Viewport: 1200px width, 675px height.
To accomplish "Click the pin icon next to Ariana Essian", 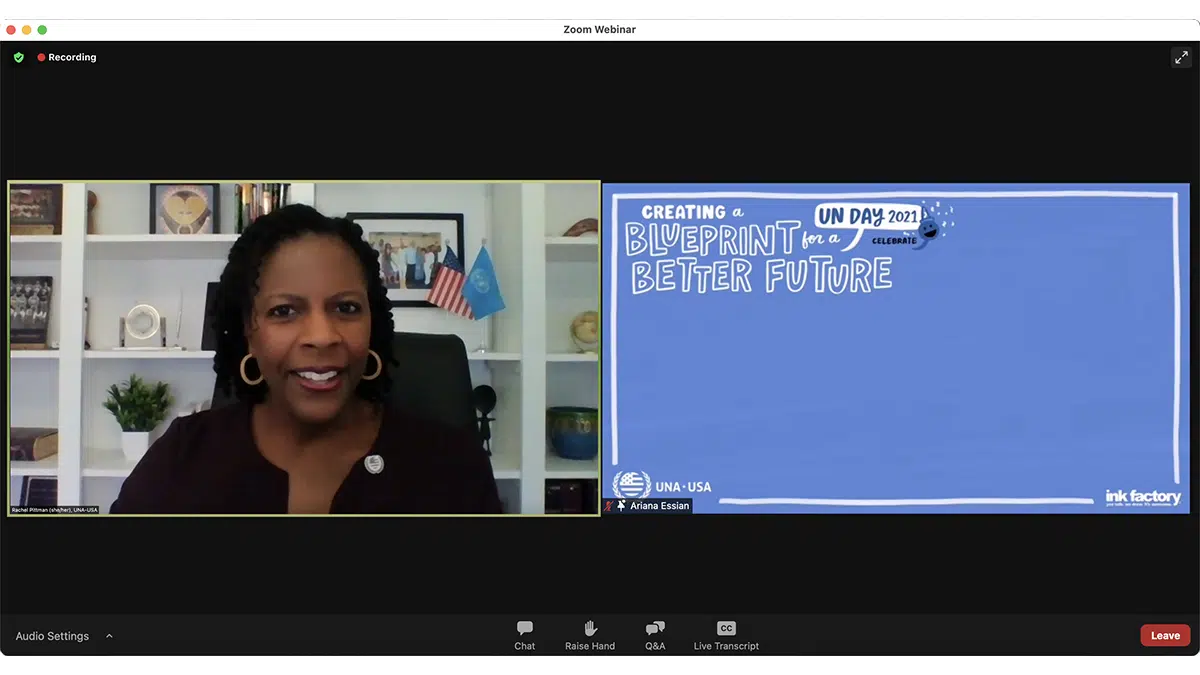I will tap(621, 506).
